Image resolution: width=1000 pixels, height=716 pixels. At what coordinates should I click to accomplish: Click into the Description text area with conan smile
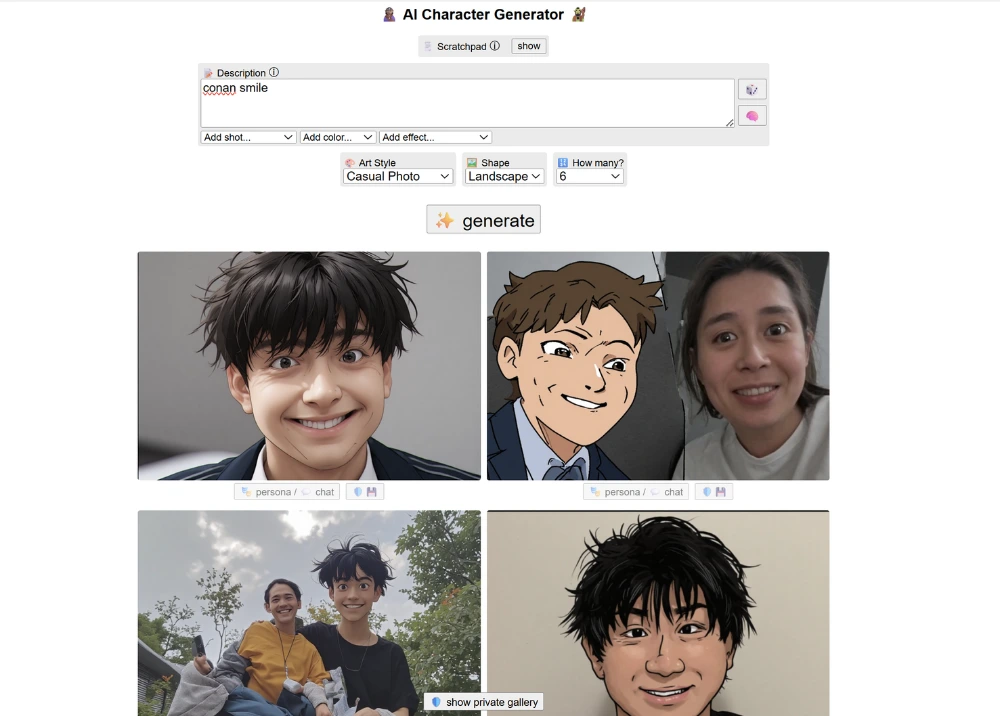click(x=467, y=103)
